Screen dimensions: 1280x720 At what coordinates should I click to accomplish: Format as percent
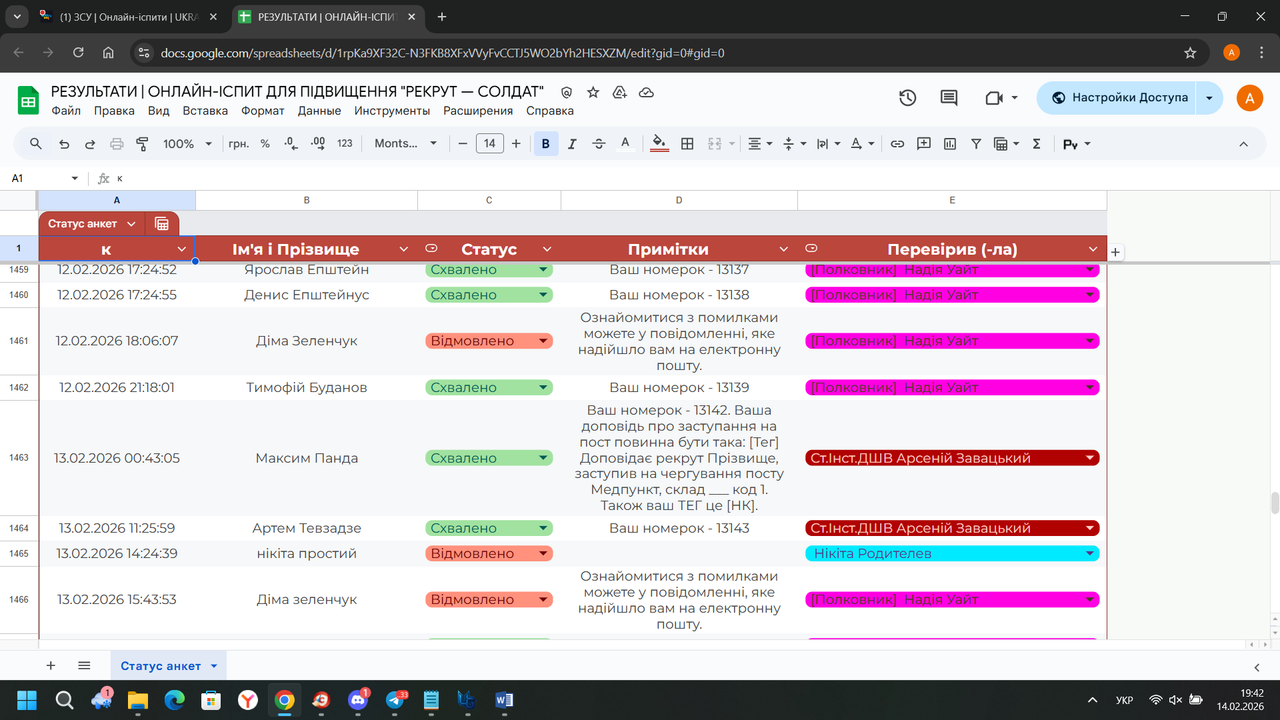tap(265, 144)
